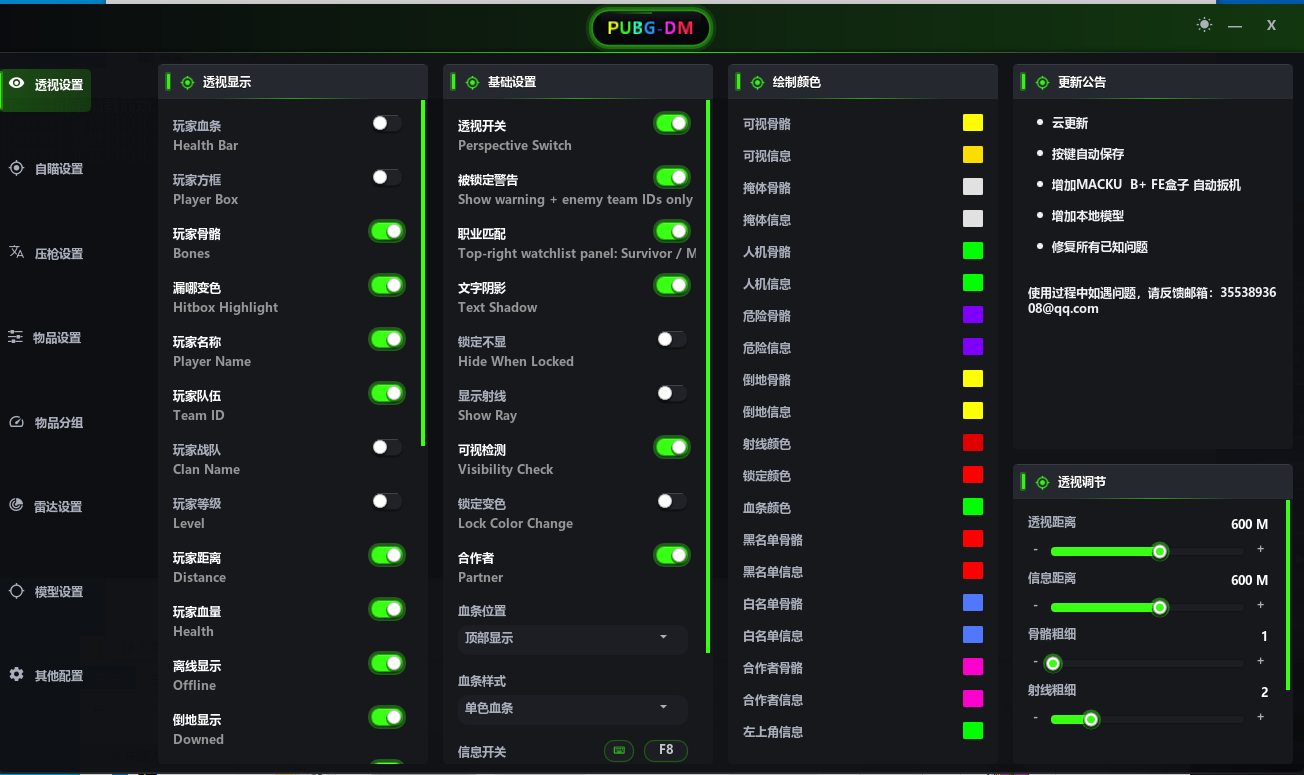This screenshot has width=1304, height=775.
Task: Disable 文字阴影 Text Shadow
Action: [672, 286]
